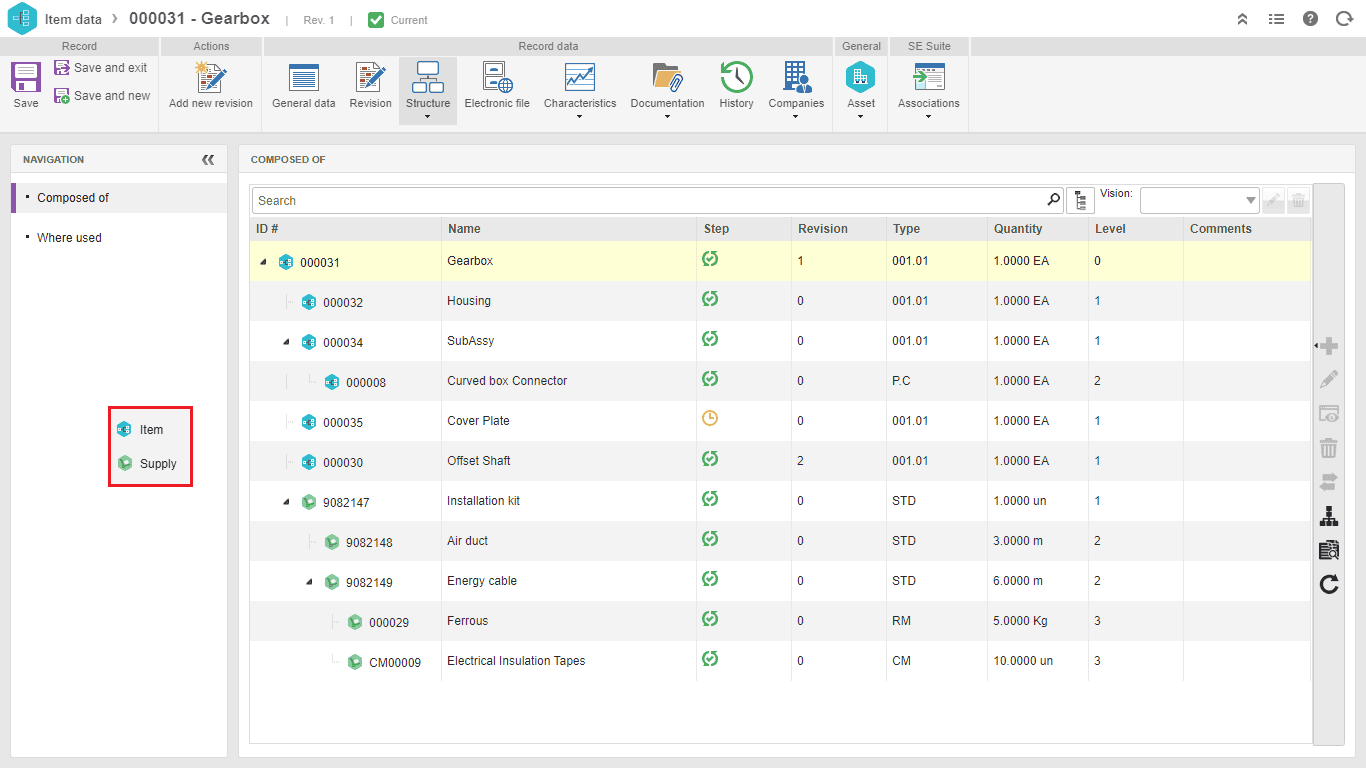Toggle the tree view icon beside search
1366x768 pixels.
[x=1080, y=200]
